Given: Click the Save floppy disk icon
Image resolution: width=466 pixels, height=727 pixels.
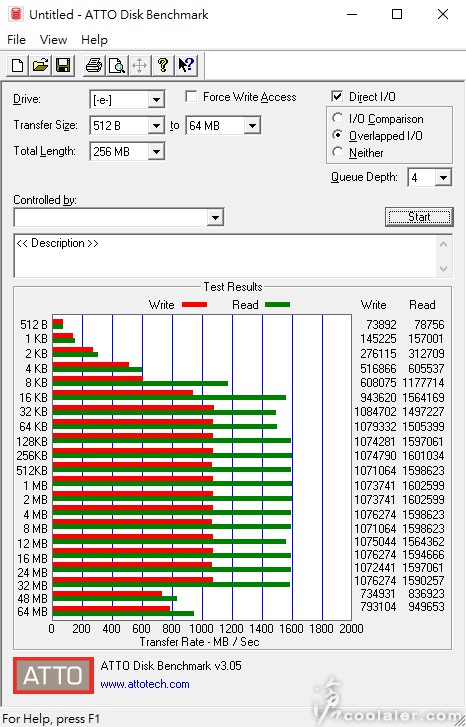Looking at the screenshot, I should coord(63,65).
